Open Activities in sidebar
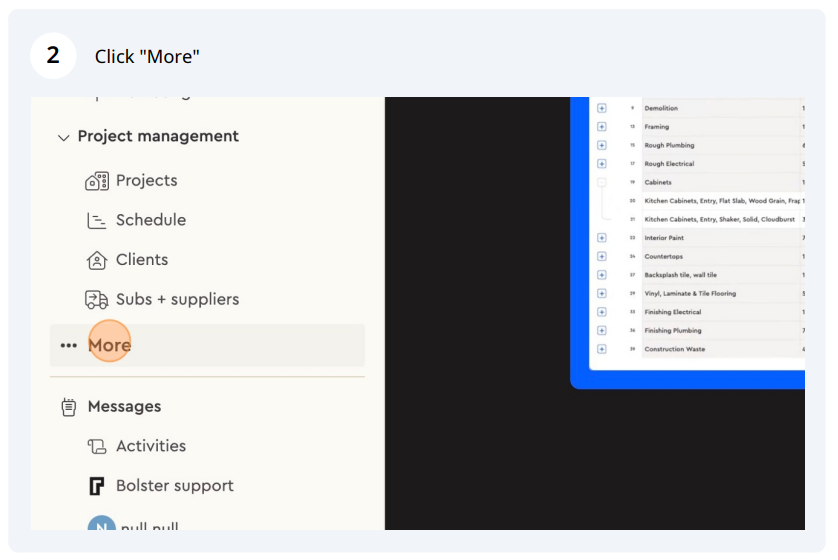 tap(136, 446)
